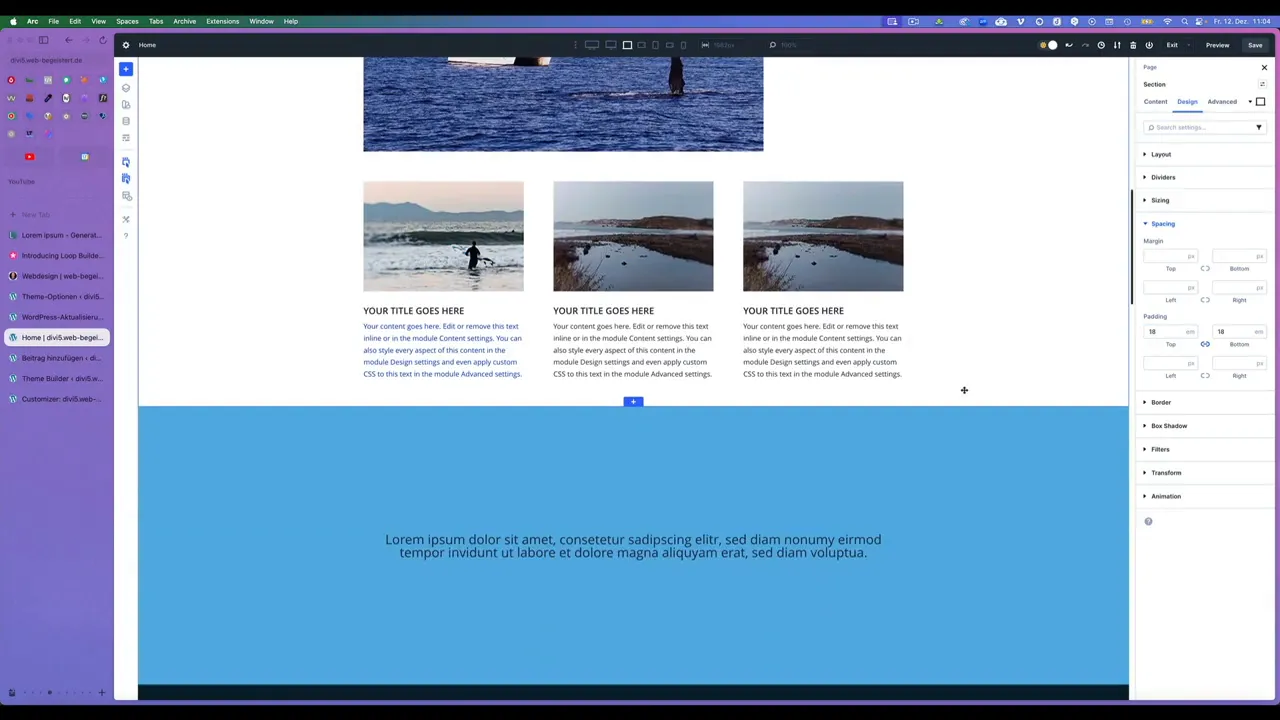Open the layers icon in the Divi sidebar
The image size is (1280, 720).
[x=125, y=87]
